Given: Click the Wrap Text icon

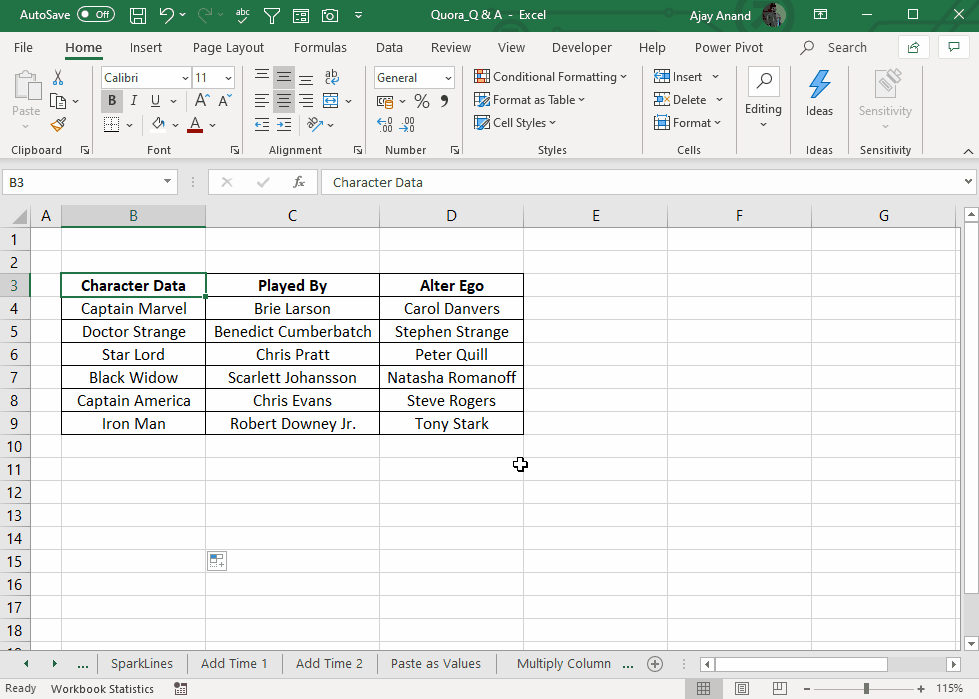Looking at the screenshot, I should 332,77.
